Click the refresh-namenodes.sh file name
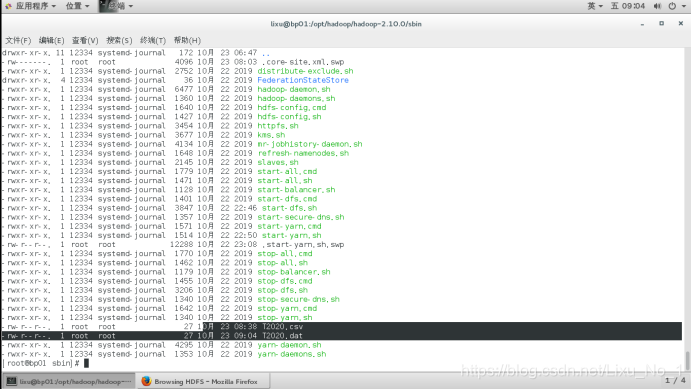 [303, 153]
